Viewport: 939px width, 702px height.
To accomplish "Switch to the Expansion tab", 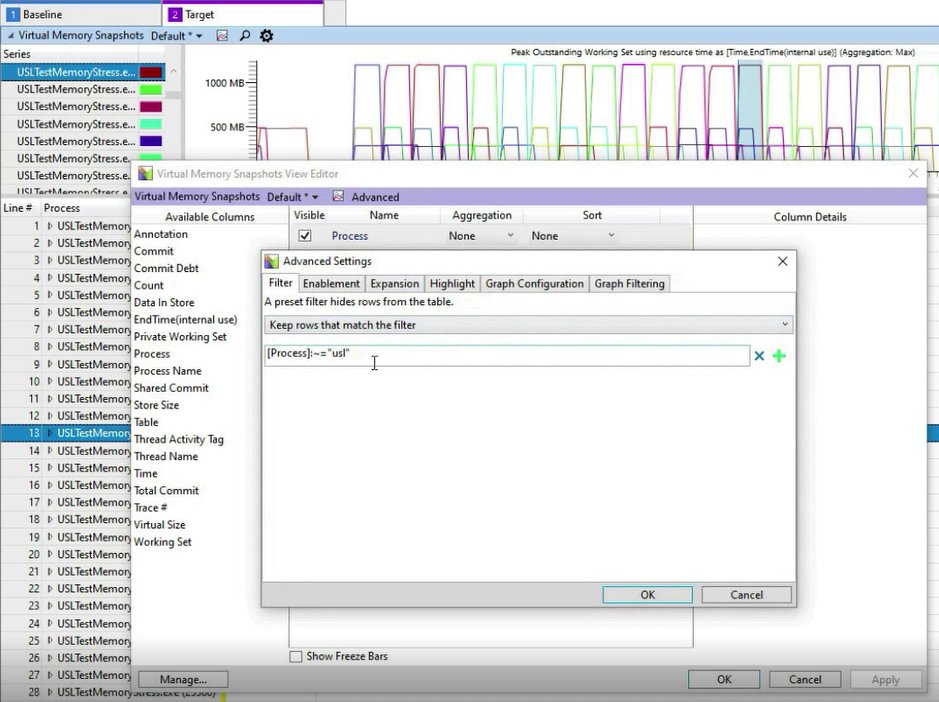I will [x=395, y=284].
